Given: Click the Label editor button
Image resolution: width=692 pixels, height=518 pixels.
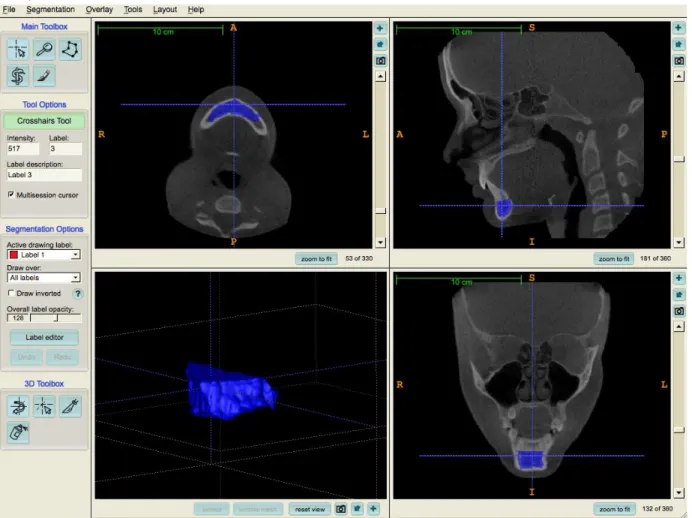Looking at the screenshot, I should click(x=44, y=338).
